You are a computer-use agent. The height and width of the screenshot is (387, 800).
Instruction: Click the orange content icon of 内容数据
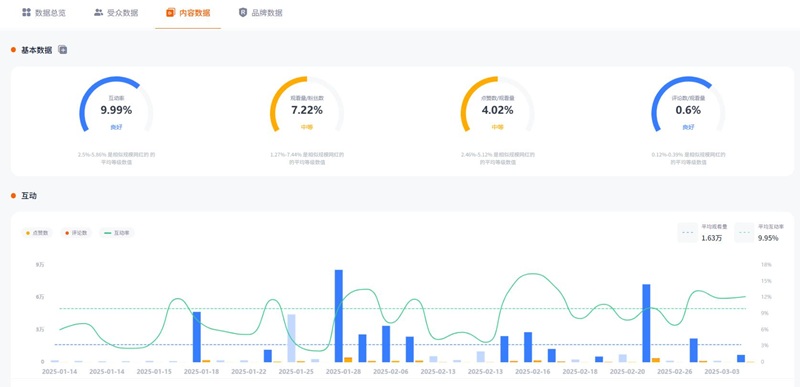coord(171,12)
